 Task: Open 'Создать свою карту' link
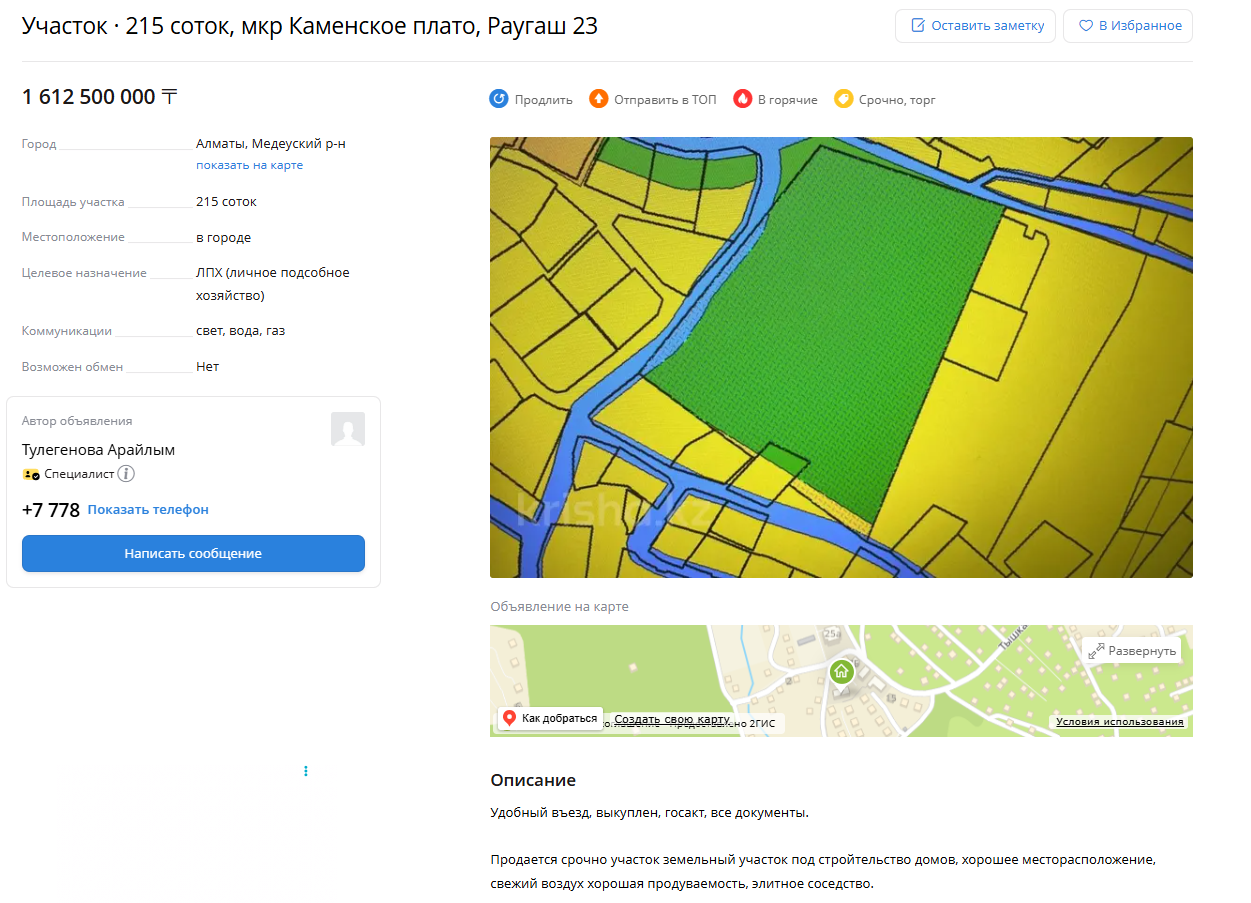coord(672,719)
